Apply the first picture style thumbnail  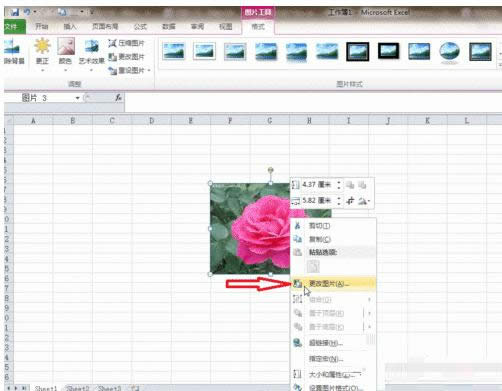click(x=174, y=51)
